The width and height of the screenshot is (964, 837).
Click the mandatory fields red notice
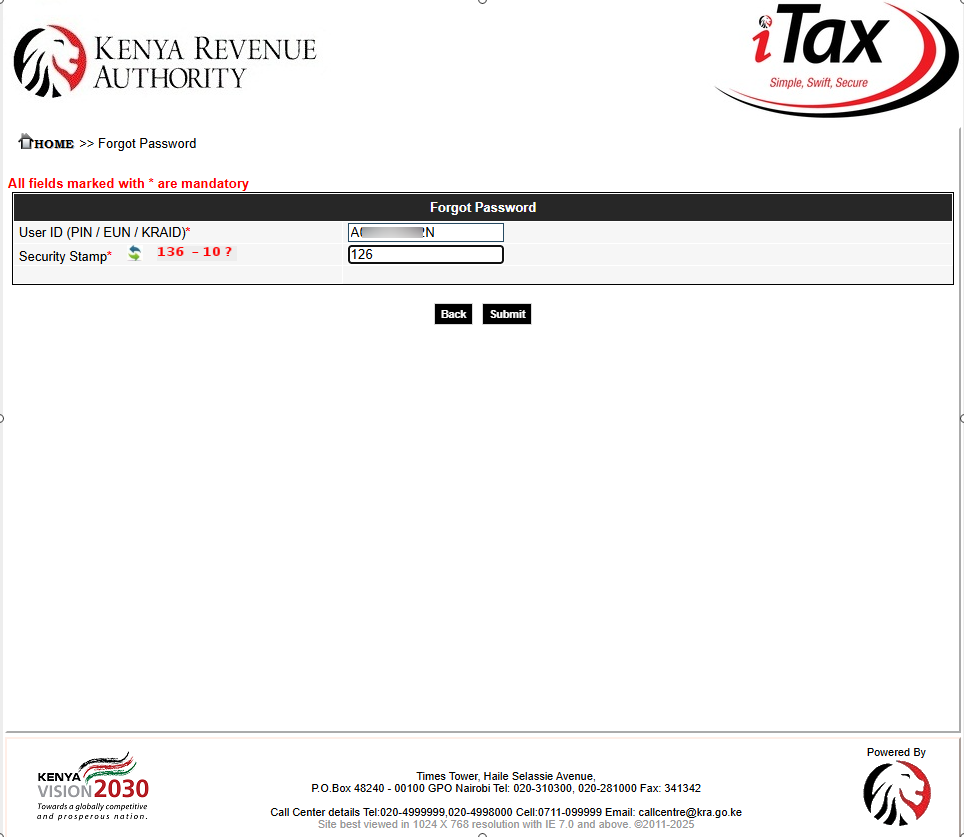[x=128, y=184]
